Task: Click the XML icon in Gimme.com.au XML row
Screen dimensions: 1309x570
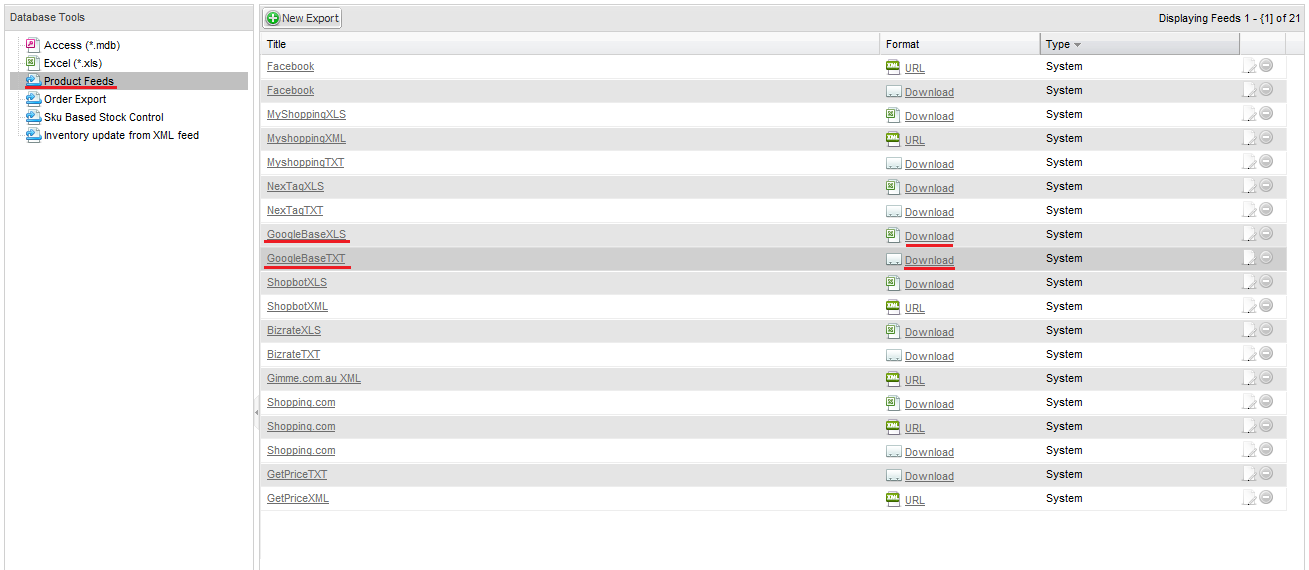Action: coord(893,379)
